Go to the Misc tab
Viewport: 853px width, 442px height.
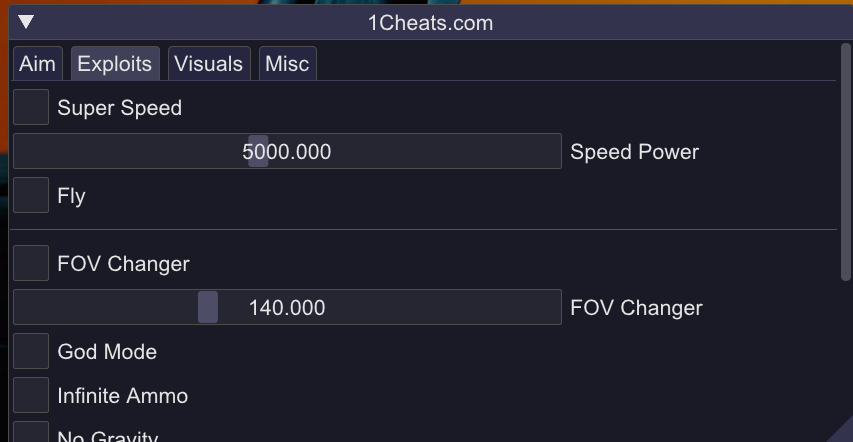tap(287, 64)
